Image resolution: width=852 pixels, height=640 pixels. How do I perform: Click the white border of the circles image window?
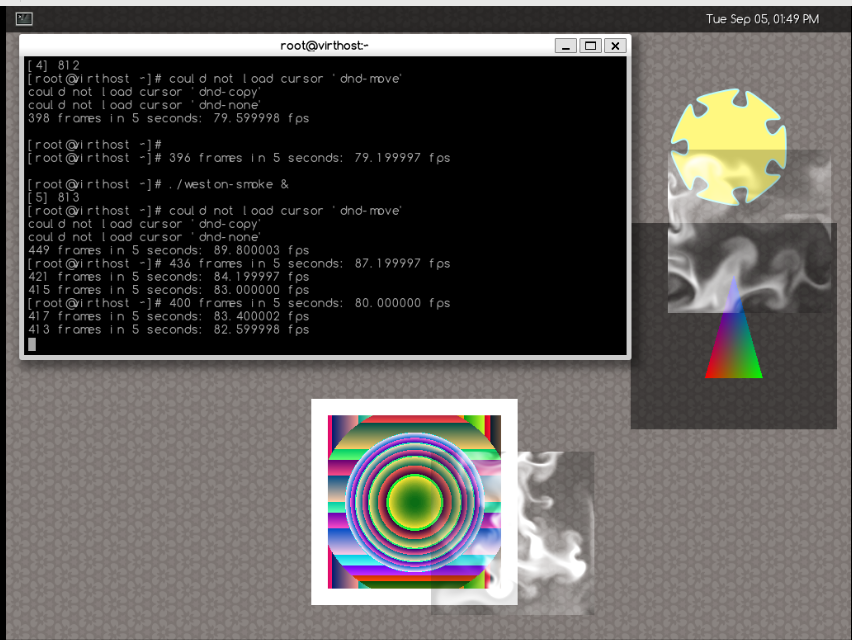(x=414, y=405)
